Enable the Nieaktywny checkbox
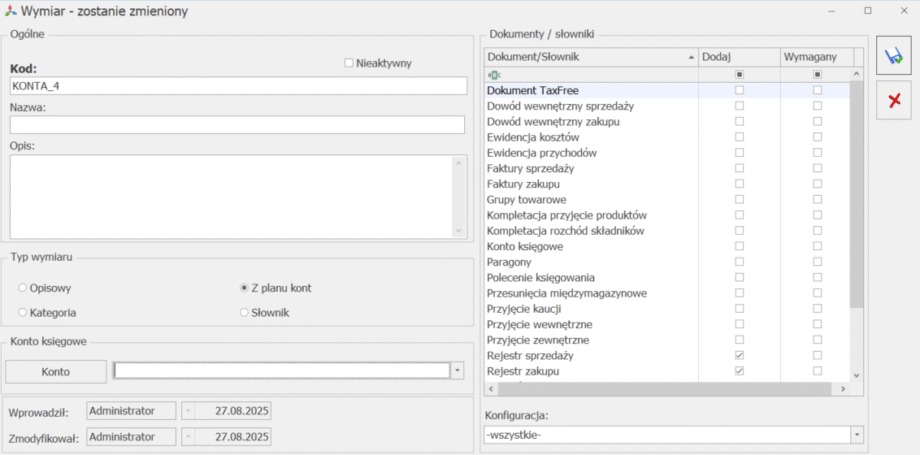 [x=349, y=63]
